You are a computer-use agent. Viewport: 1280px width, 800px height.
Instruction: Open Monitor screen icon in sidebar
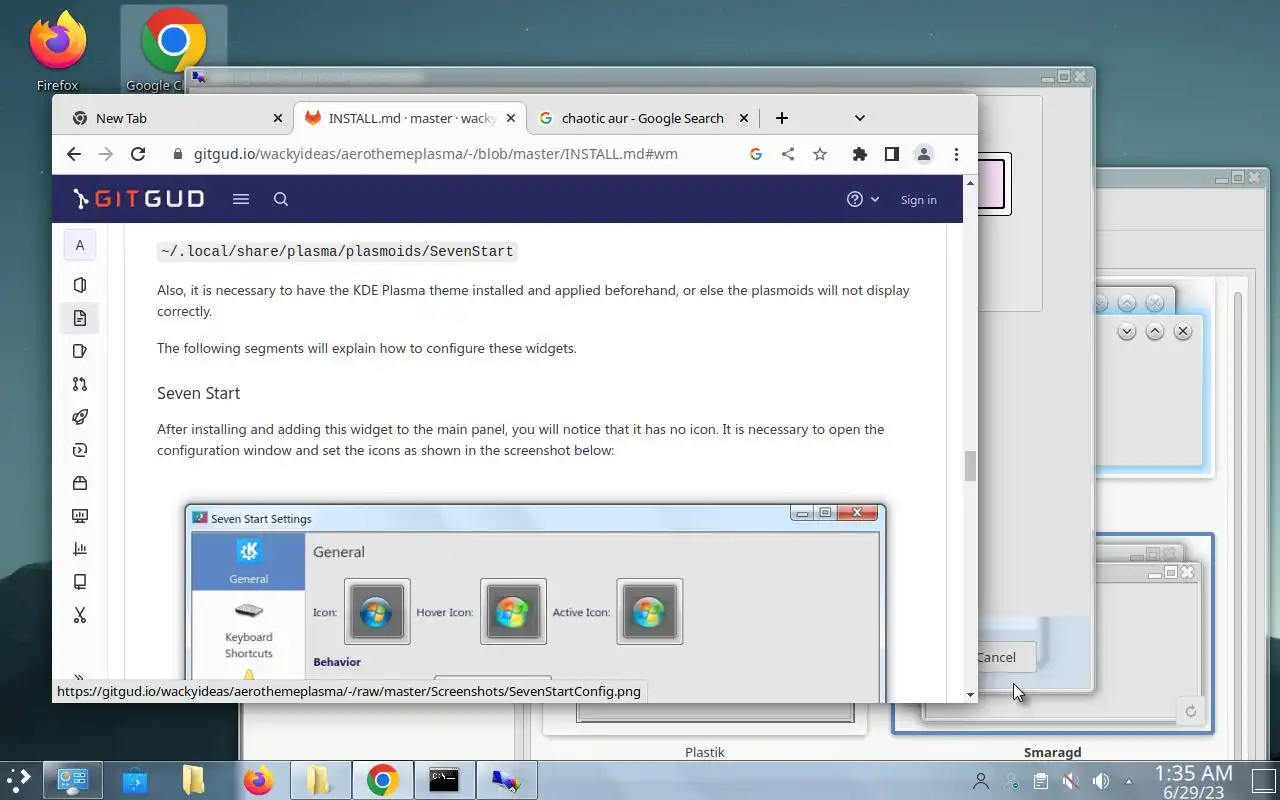(x=80, y=516)
